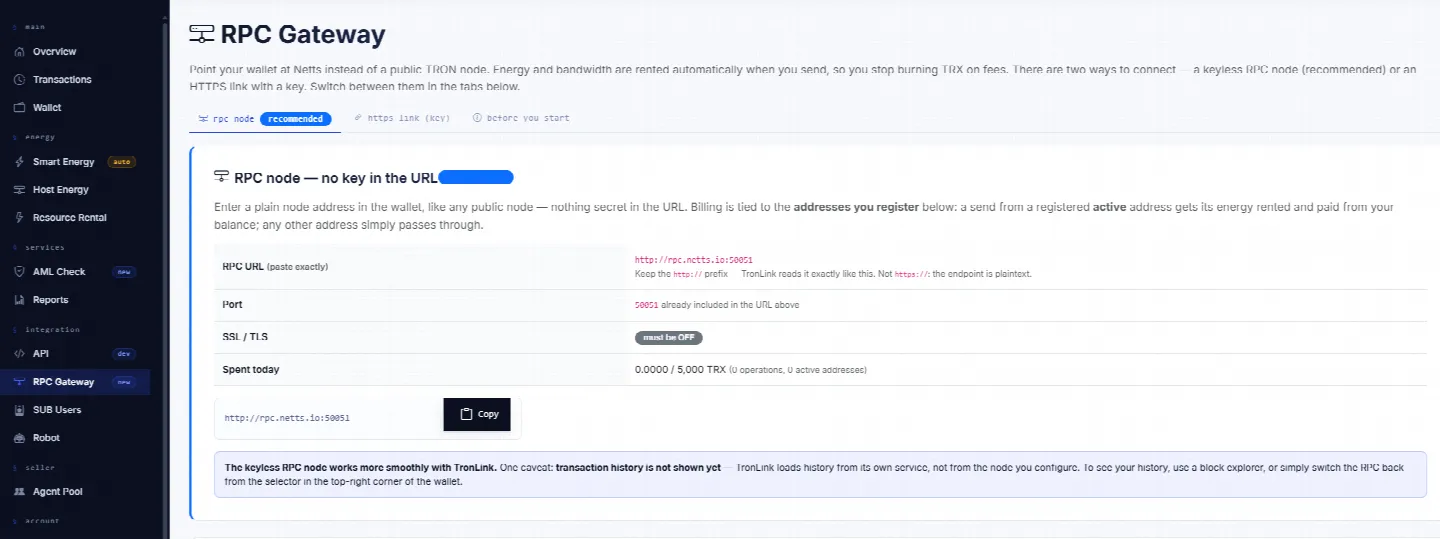Click the RPC Gateway sidebar icon
This screenshot has height=539, width=1440.
click(x=20, y=382)
